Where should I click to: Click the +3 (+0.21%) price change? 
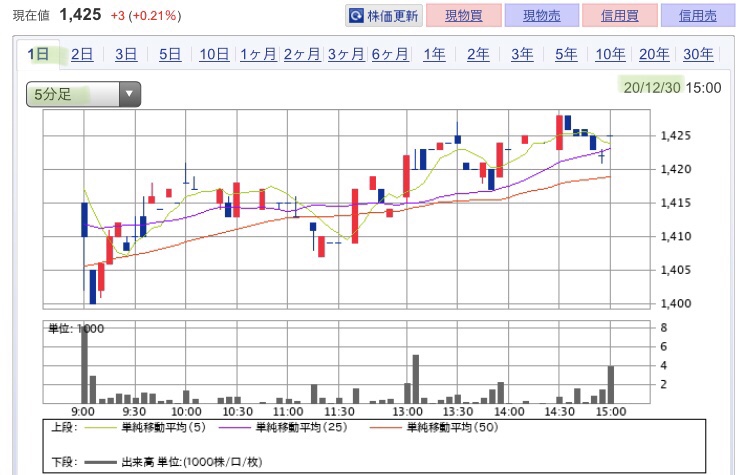(x=146, y=16)
